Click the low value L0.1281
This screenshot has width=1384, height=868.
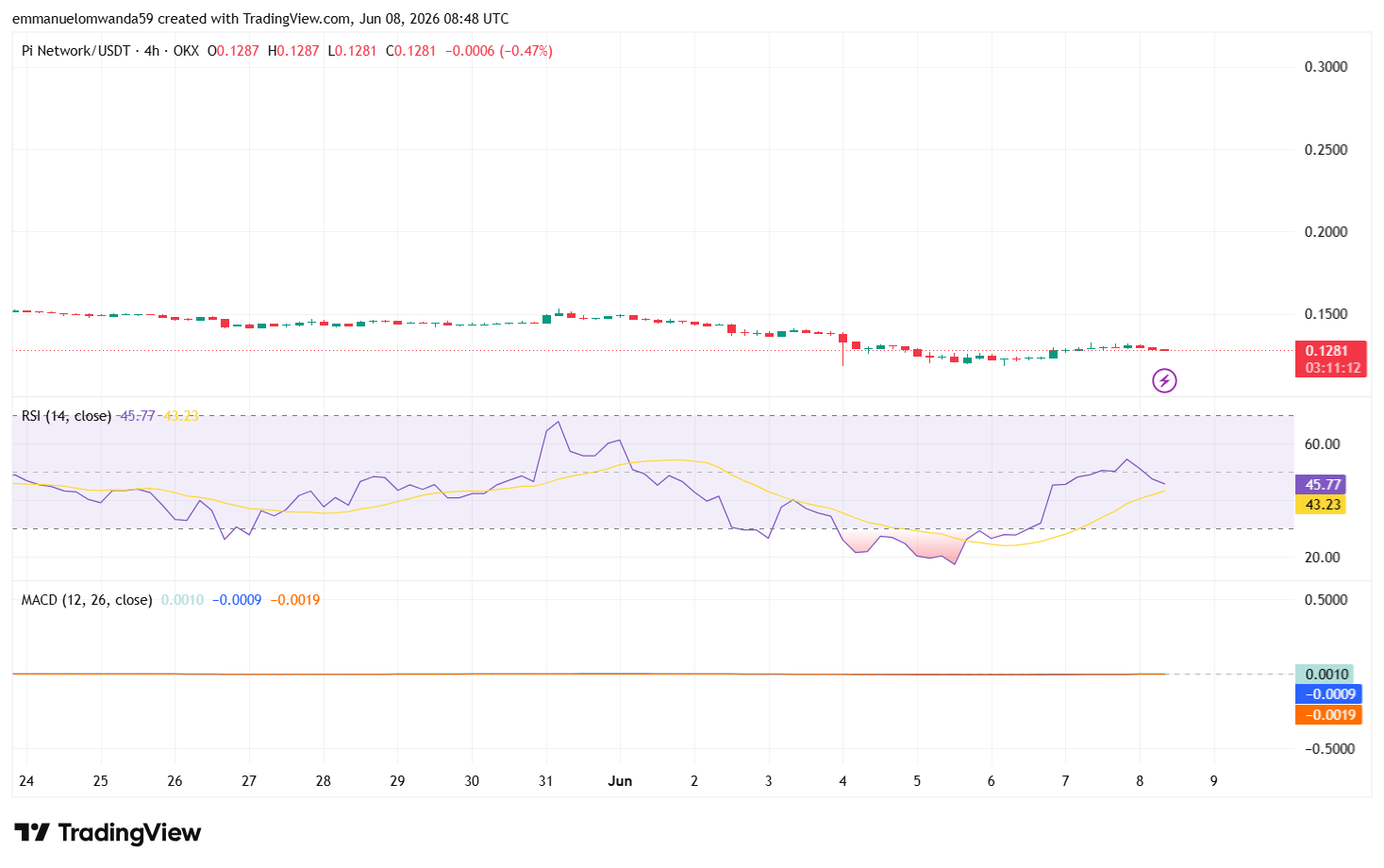point(352,51)
